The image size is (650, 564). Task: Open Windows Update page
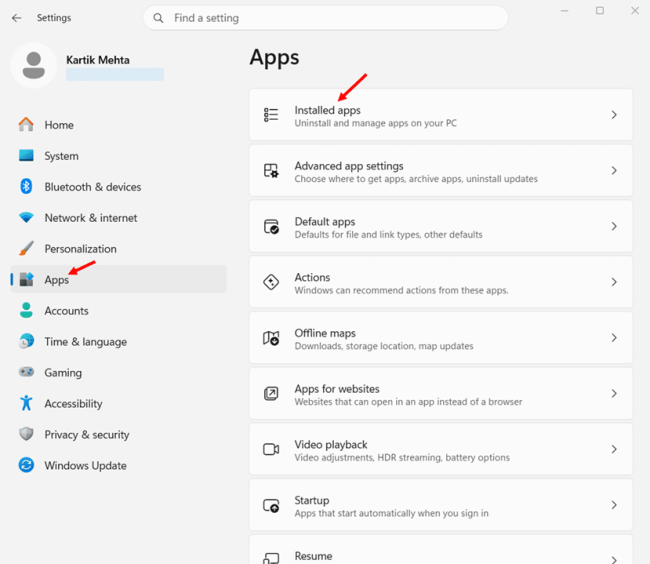119,465
